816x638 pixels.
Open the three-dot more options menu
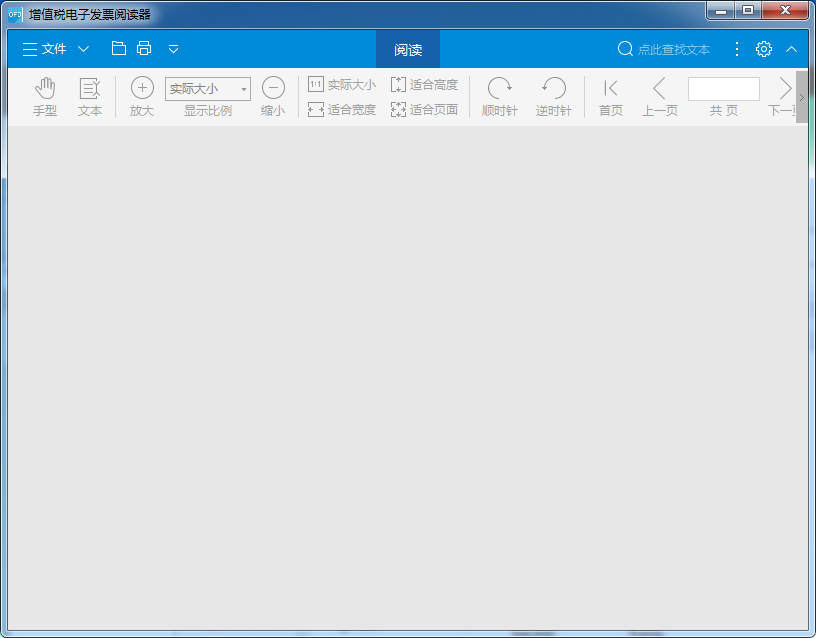click(x=736, y=49)
